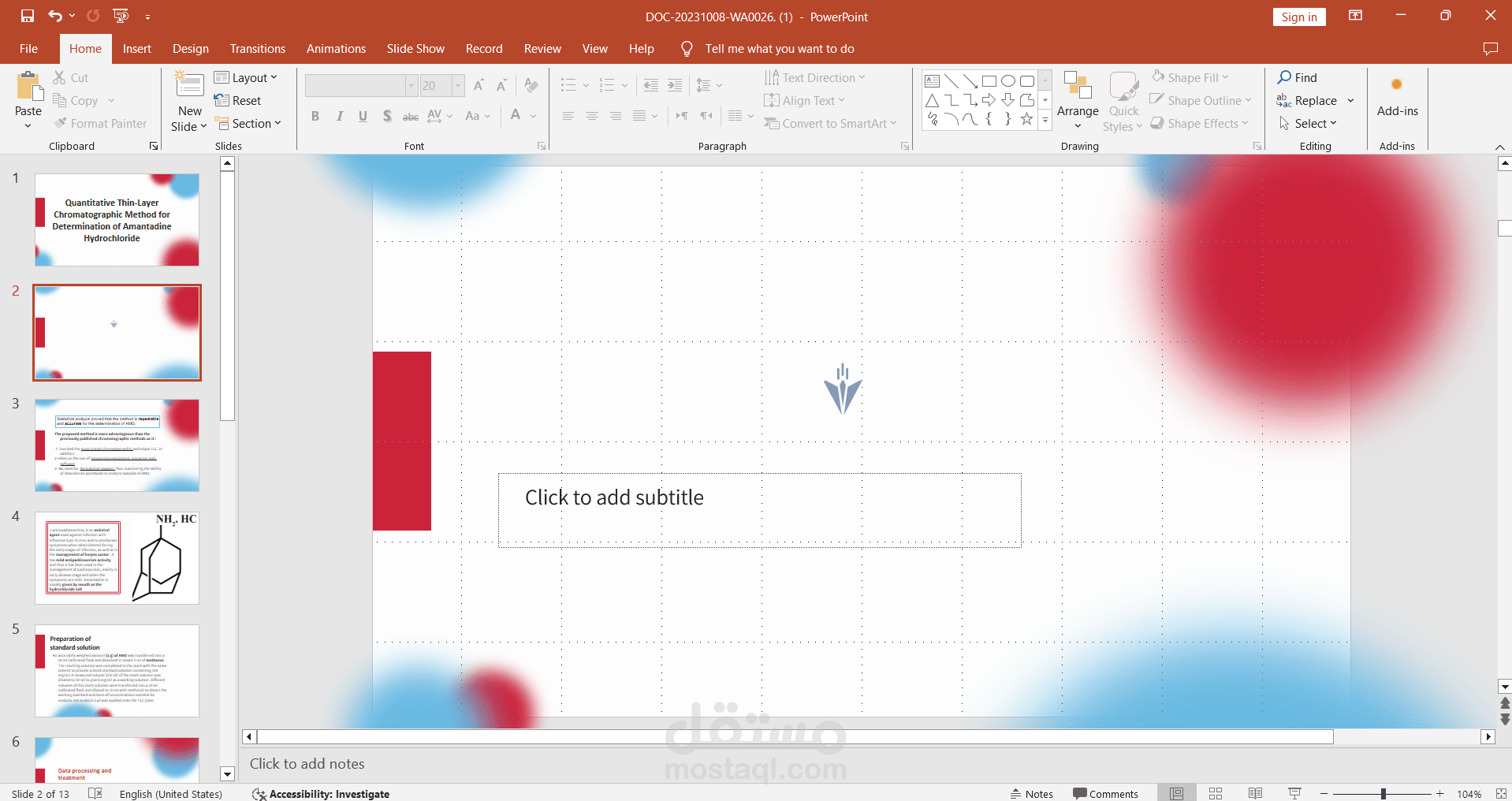Undo the last action
Image resolution: width=1512 pixels, height=801 pixels.
54,16
